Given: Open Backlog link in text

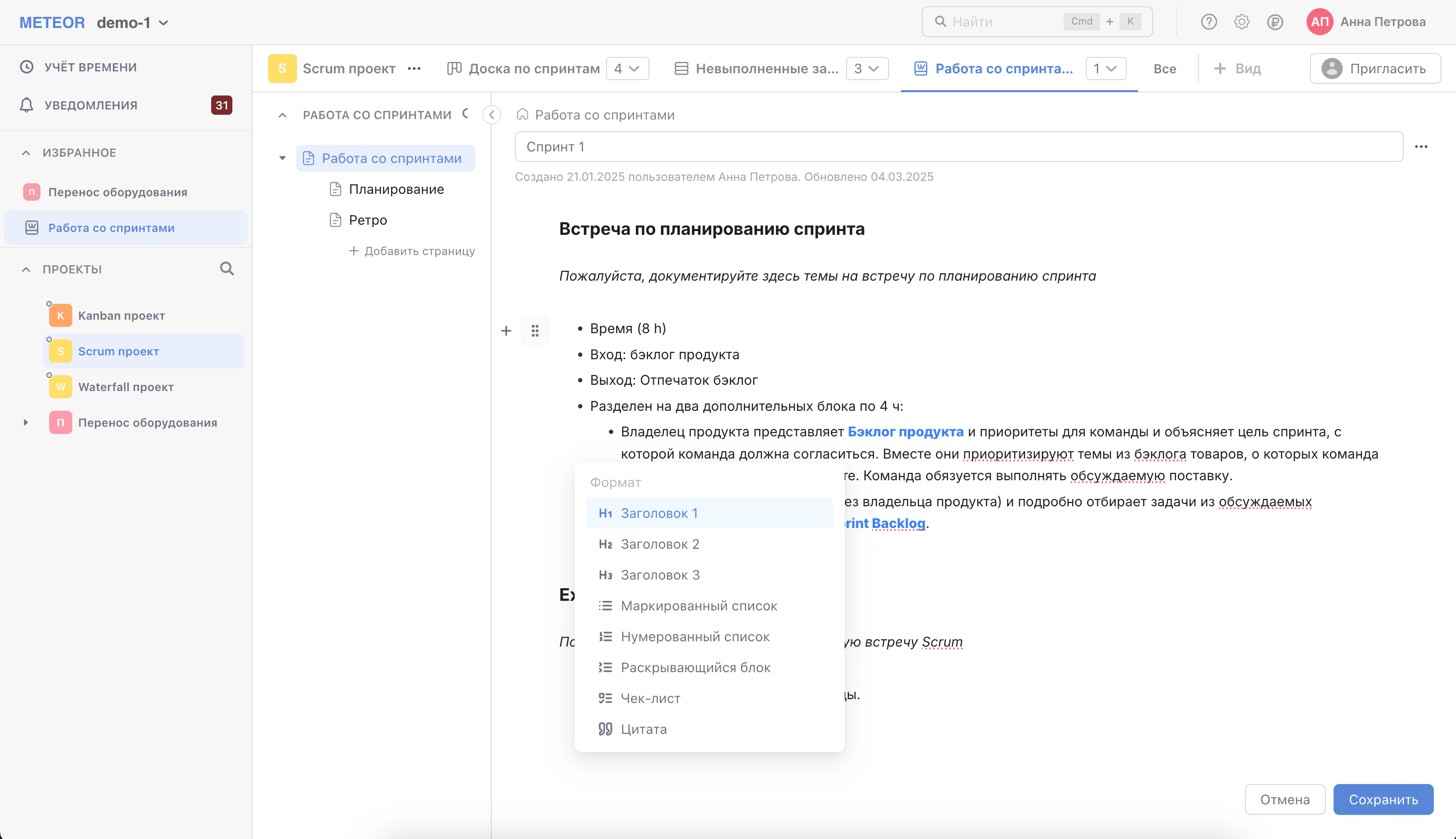Looking at the screenshot, I should (x=898, y=523).
